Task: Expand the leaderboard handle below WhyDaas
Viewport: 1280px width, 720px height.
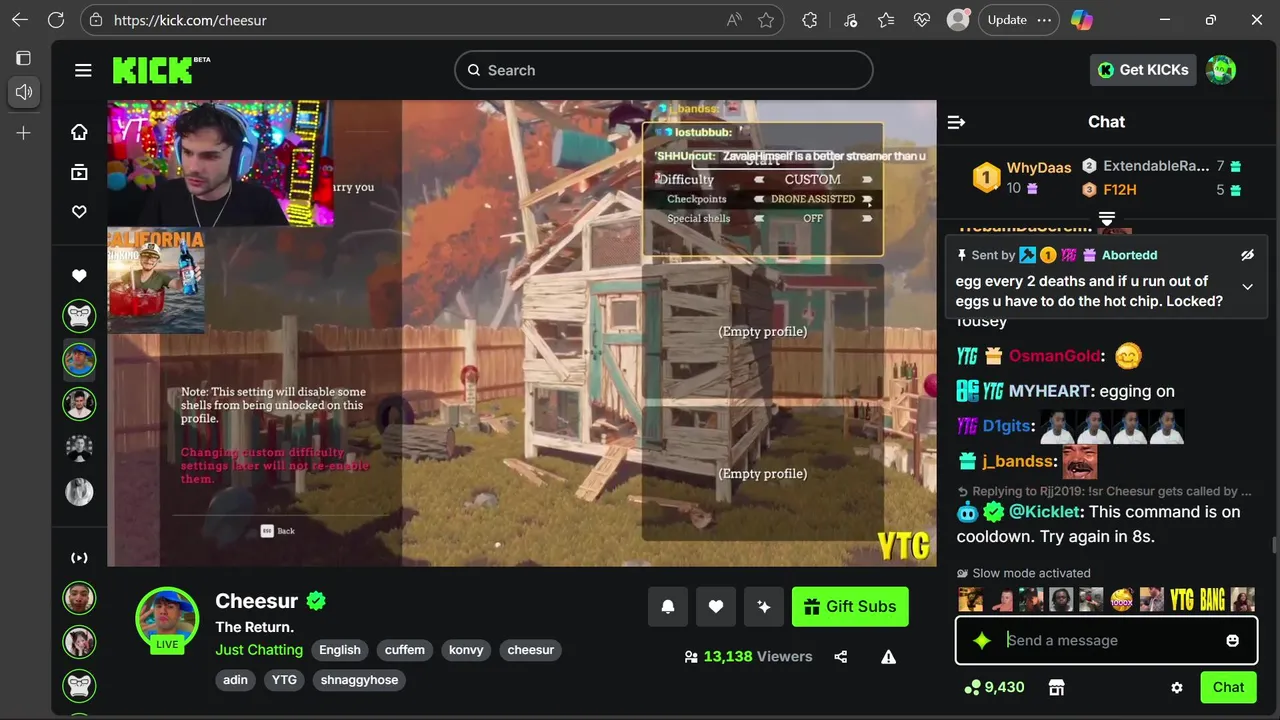Action: (1107, 218)
